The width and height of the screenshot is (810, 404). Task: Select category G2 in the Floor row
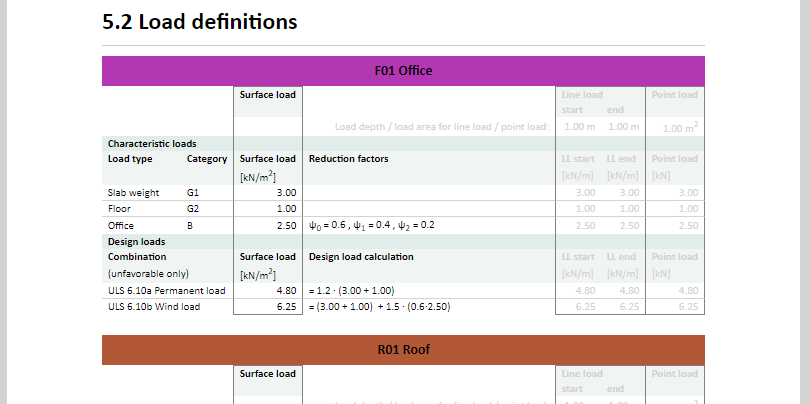point(193,208)
